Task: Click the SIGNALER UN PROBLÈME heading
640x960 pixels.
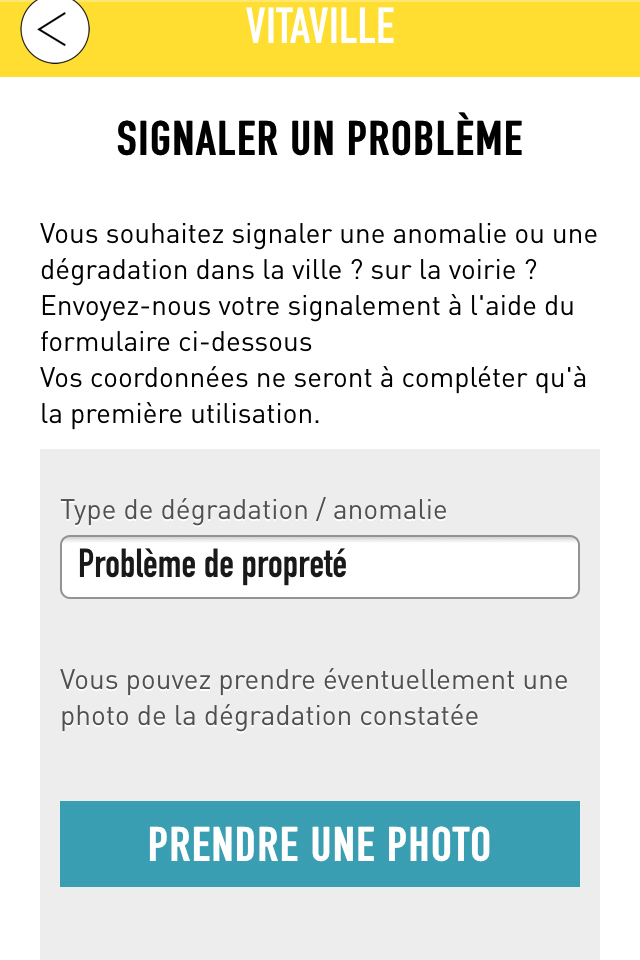Action: (x=320, y=139)
